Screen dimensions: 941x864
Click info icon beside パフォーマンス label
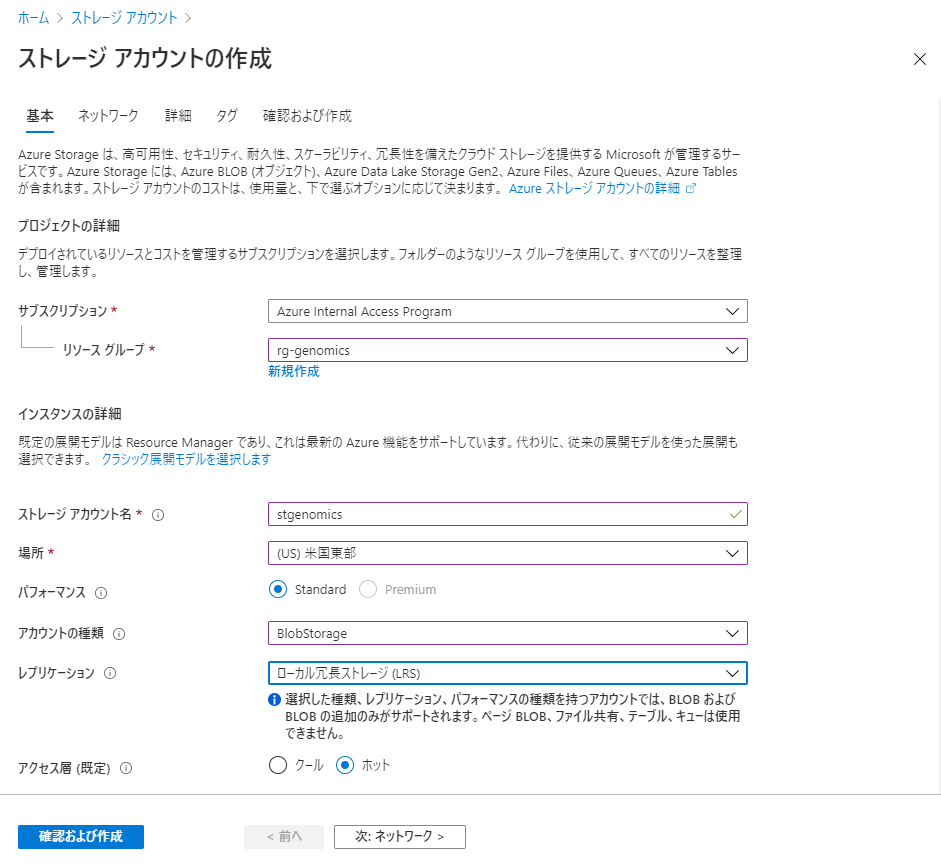pos(101,593)
